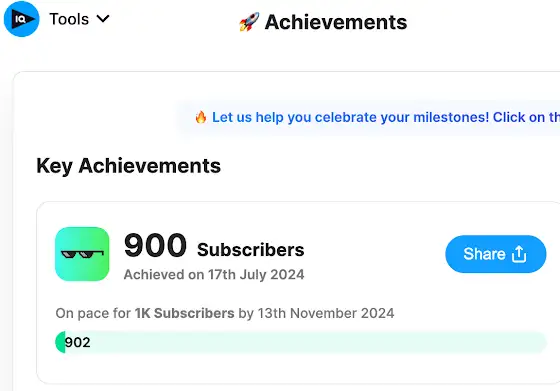Share the 900 Subscribers achievement
Viewport: 560px width, 391px height.
pos(495,254)
